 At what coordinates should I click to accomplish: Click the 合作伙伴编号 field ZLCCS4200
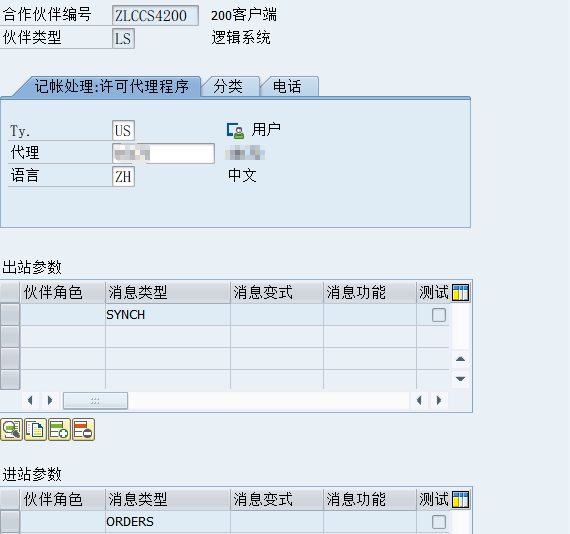155,15
